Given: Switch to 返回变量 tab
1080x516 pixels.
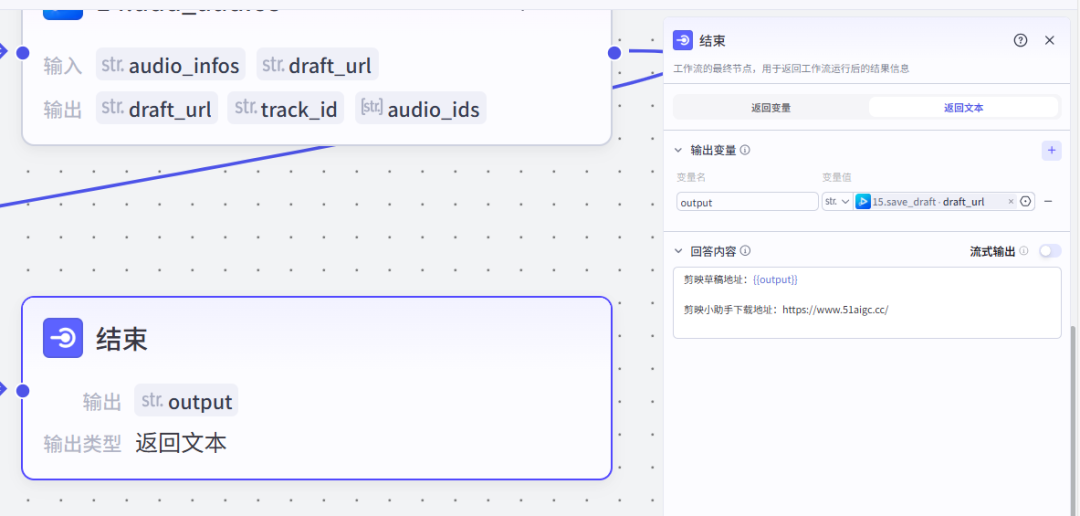Looking at the screenshot, I should pyautogui.click(x=771, y=107).
